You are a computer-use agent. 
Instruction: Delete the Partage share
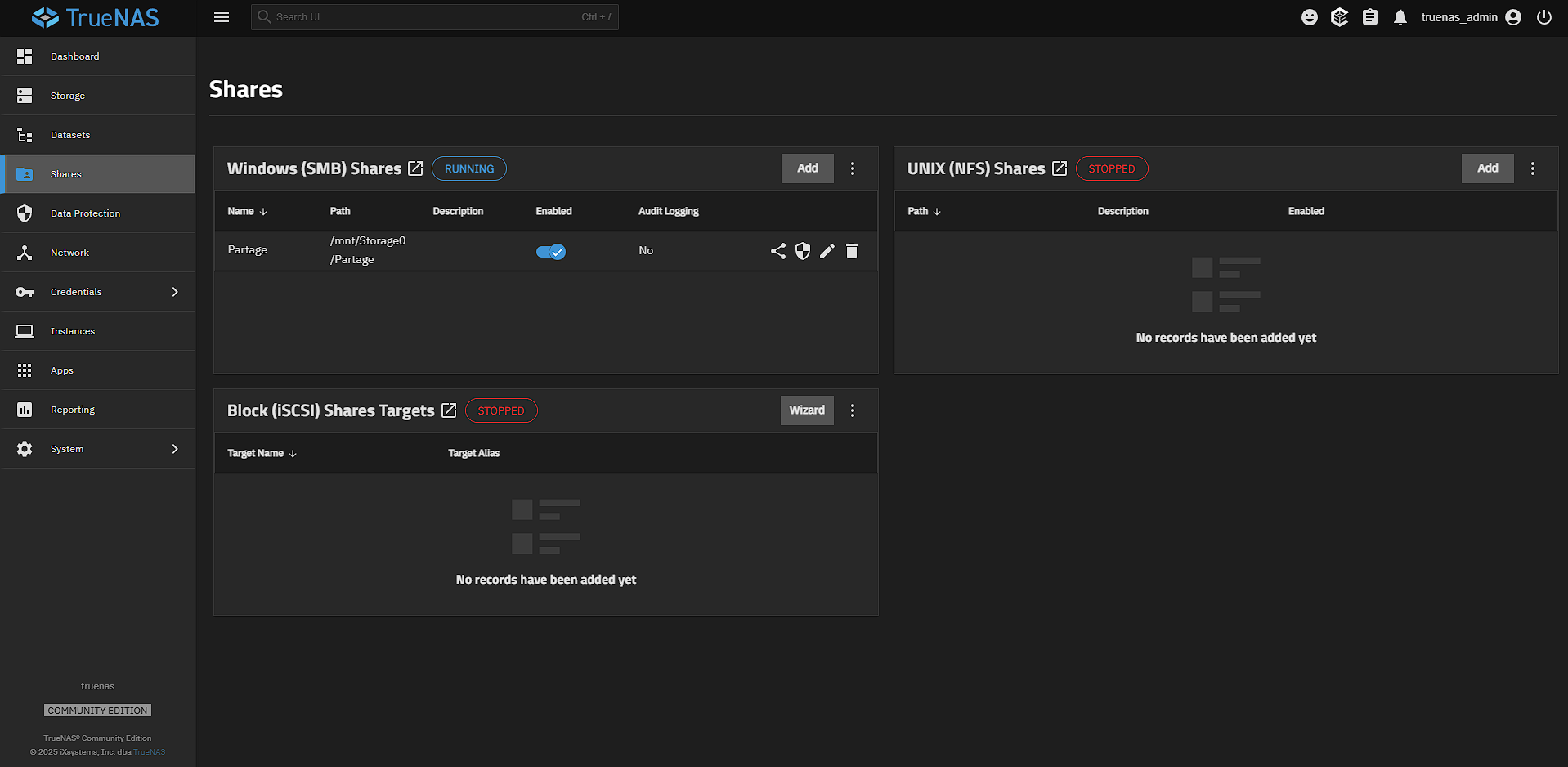(852, 251)
